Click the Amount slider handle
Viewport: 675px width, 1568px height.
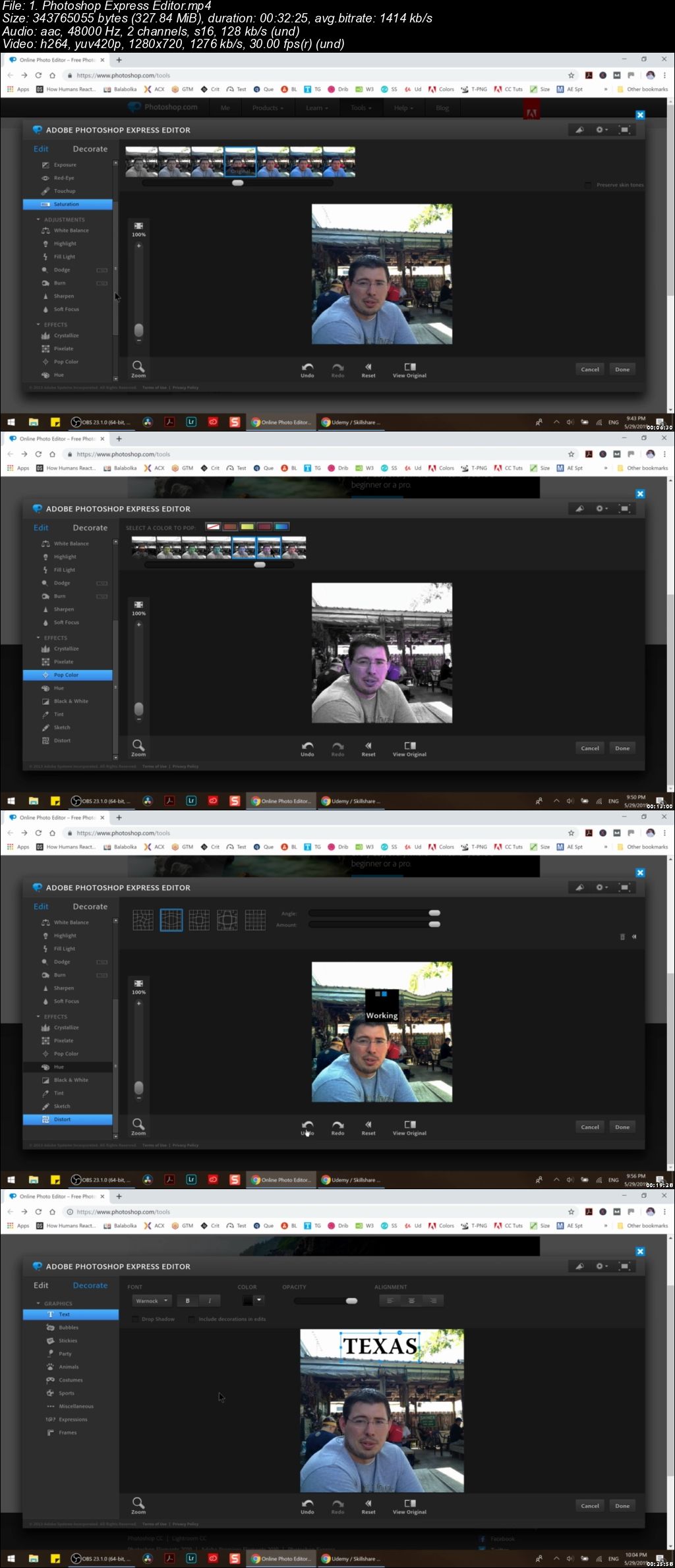(x=434, y=924)
